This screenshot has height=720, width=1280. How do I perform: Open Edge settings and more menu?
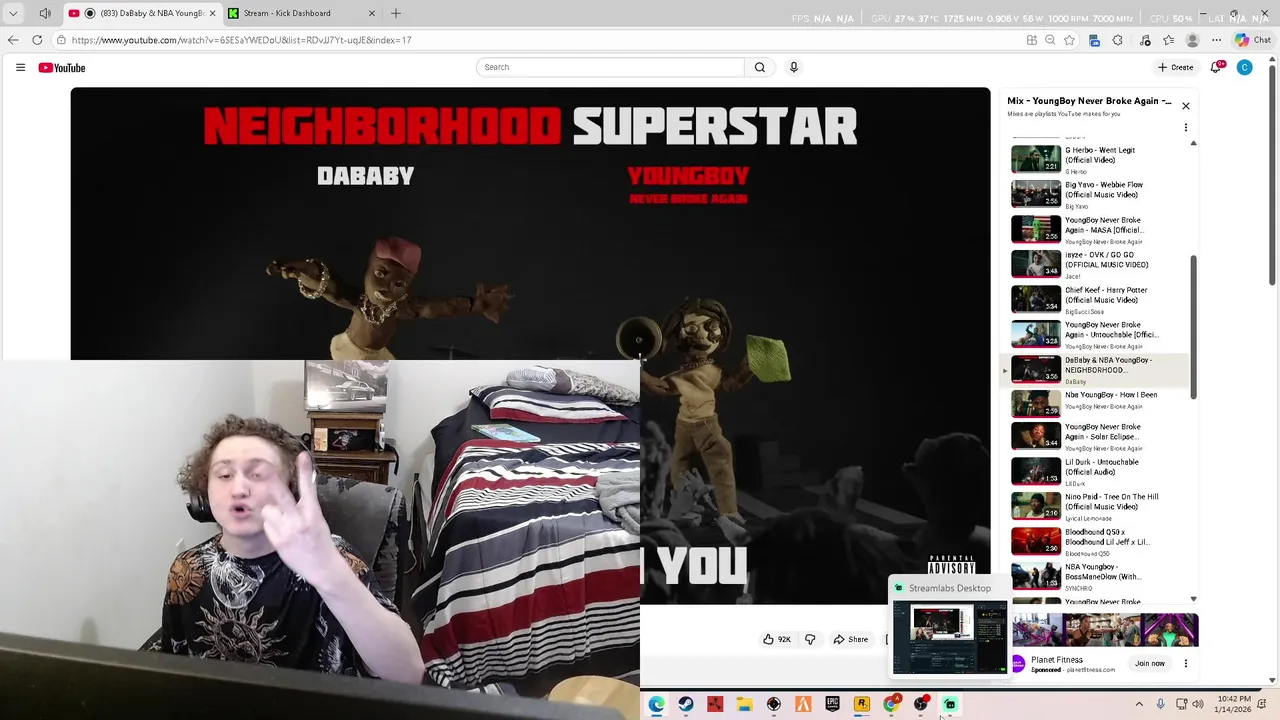tap(1216, 40)
